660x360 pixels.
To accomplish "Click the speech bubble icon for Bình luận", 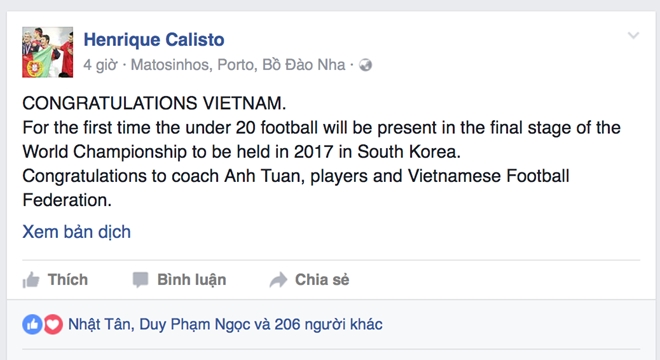I will click(140, 280).
